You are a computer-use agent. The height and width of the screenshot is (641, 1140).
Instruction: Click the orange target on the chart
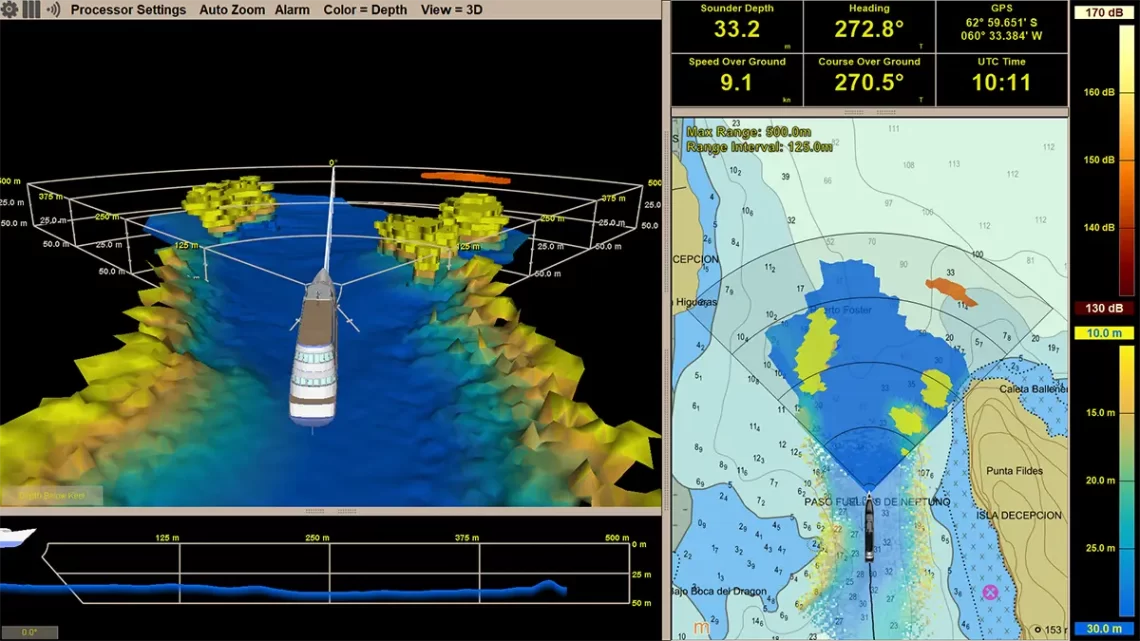[950, 291]
